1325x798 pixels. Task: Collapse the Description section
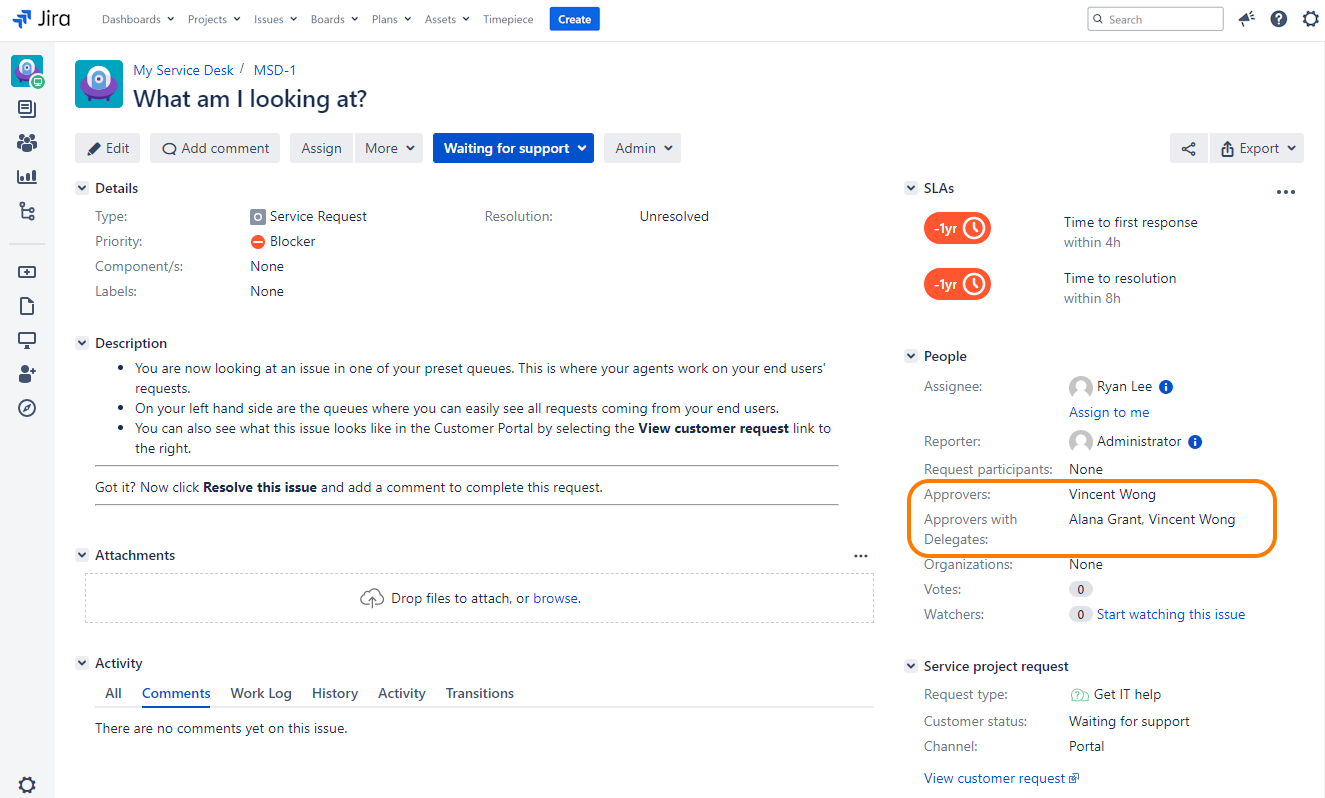pyautogui.click(x=82, y=343)
